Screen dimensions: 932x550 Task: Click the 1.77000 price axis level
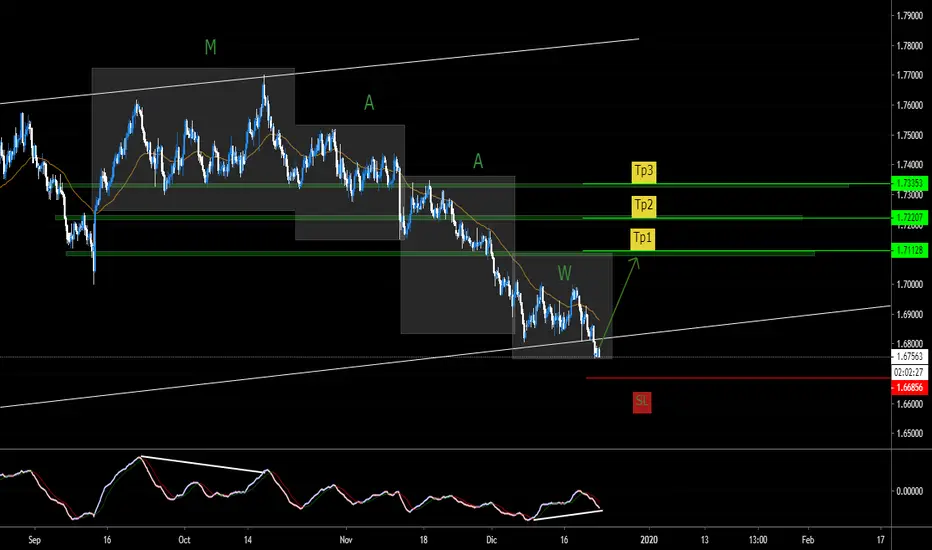pyautogui.click(x=909, y=76)
